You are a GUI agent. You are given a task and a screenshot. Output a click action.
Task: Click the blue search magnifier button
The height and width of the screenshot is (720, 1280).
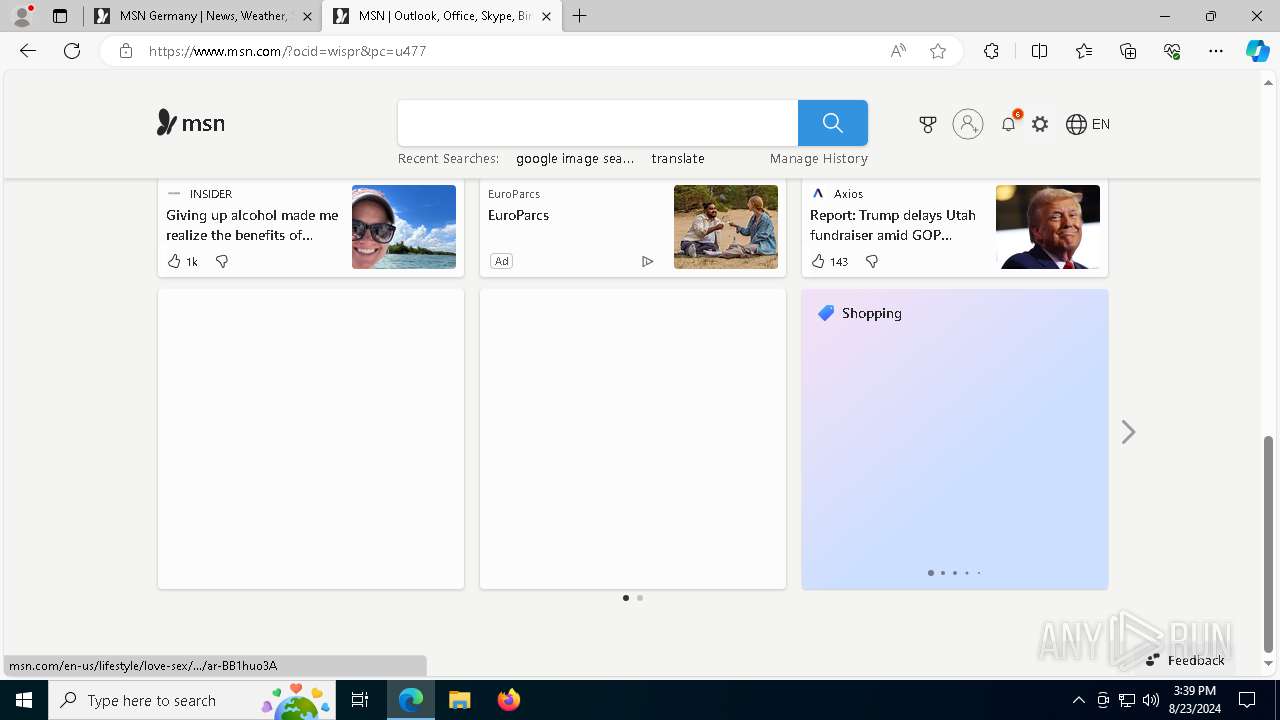(833, 123)
